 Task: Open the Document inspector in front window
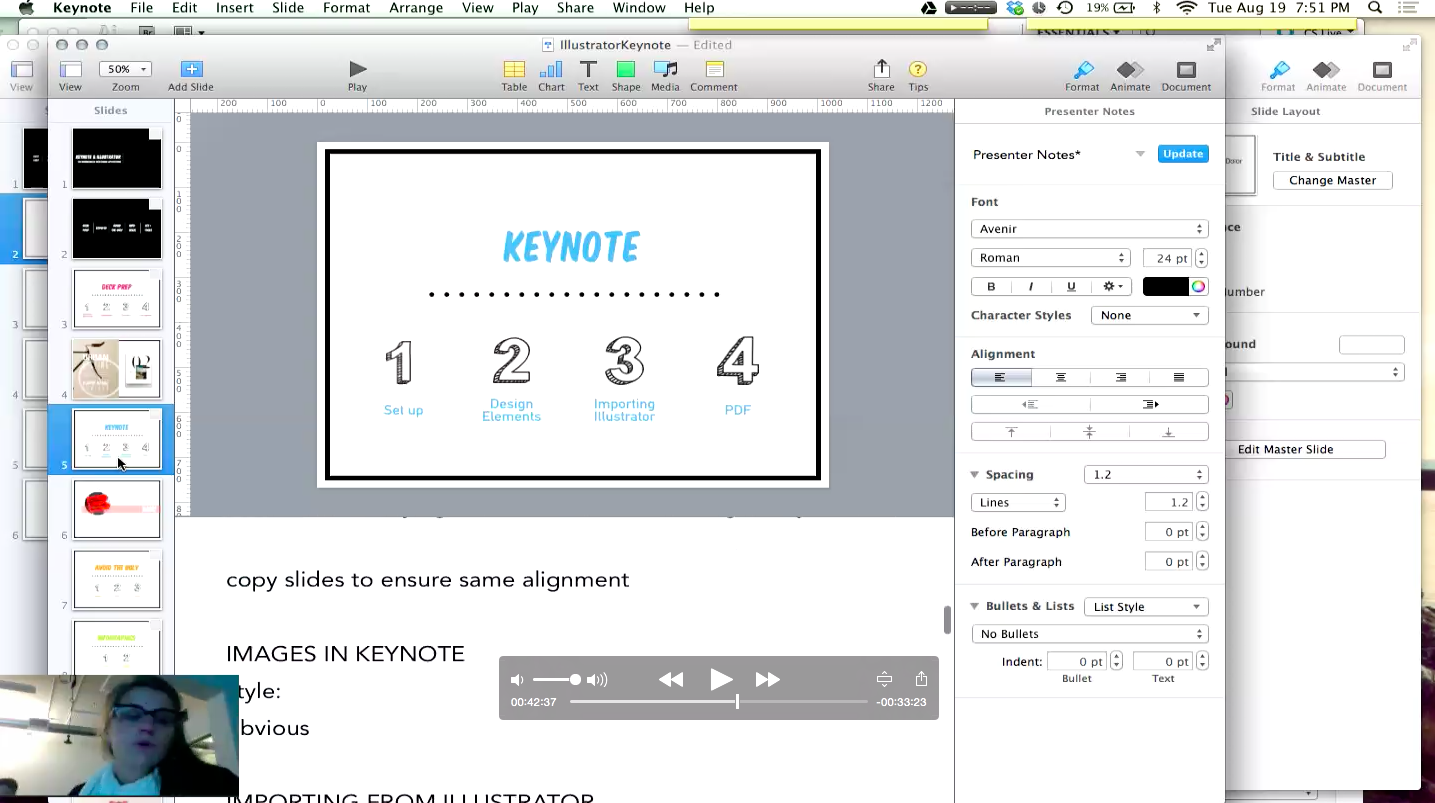tap(1186, 75)
